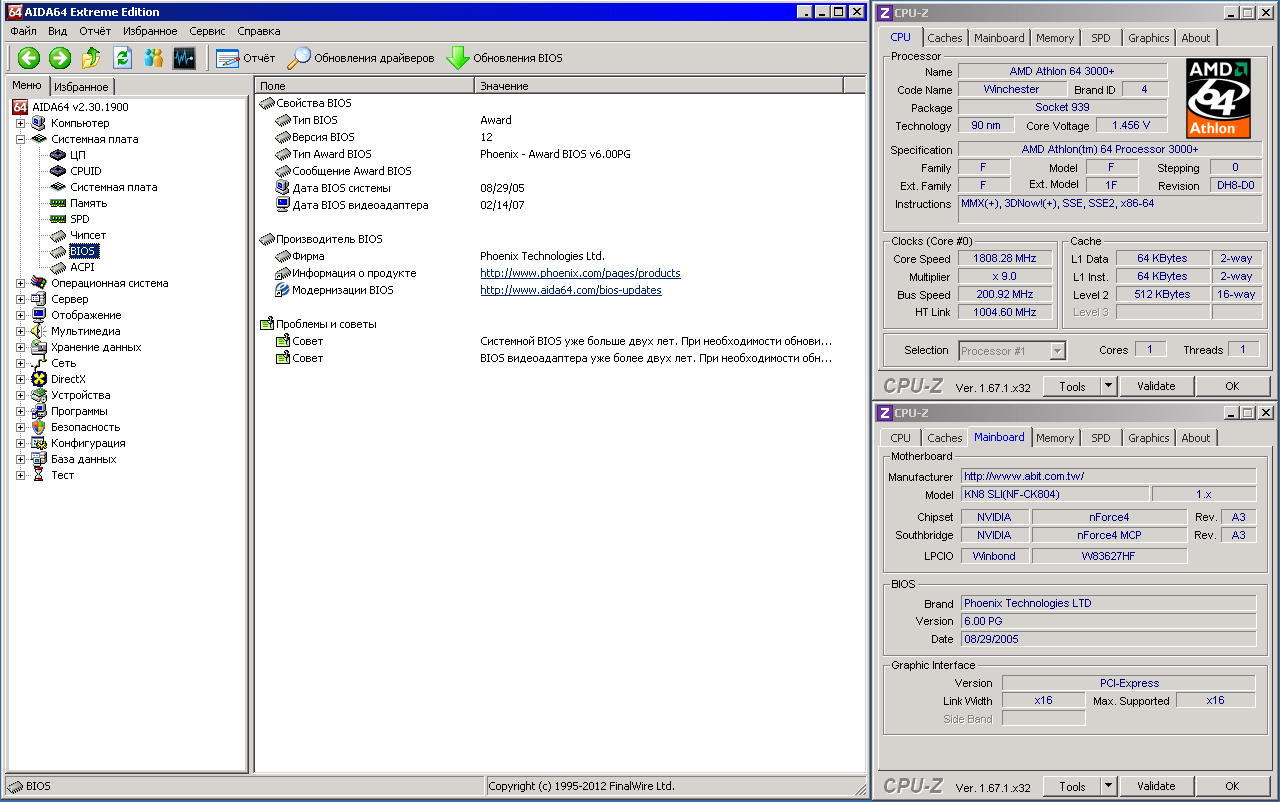
Task: Open the CPU tab in lower CPU-Z
Action: pyautogui.click(x=901, y=438)
